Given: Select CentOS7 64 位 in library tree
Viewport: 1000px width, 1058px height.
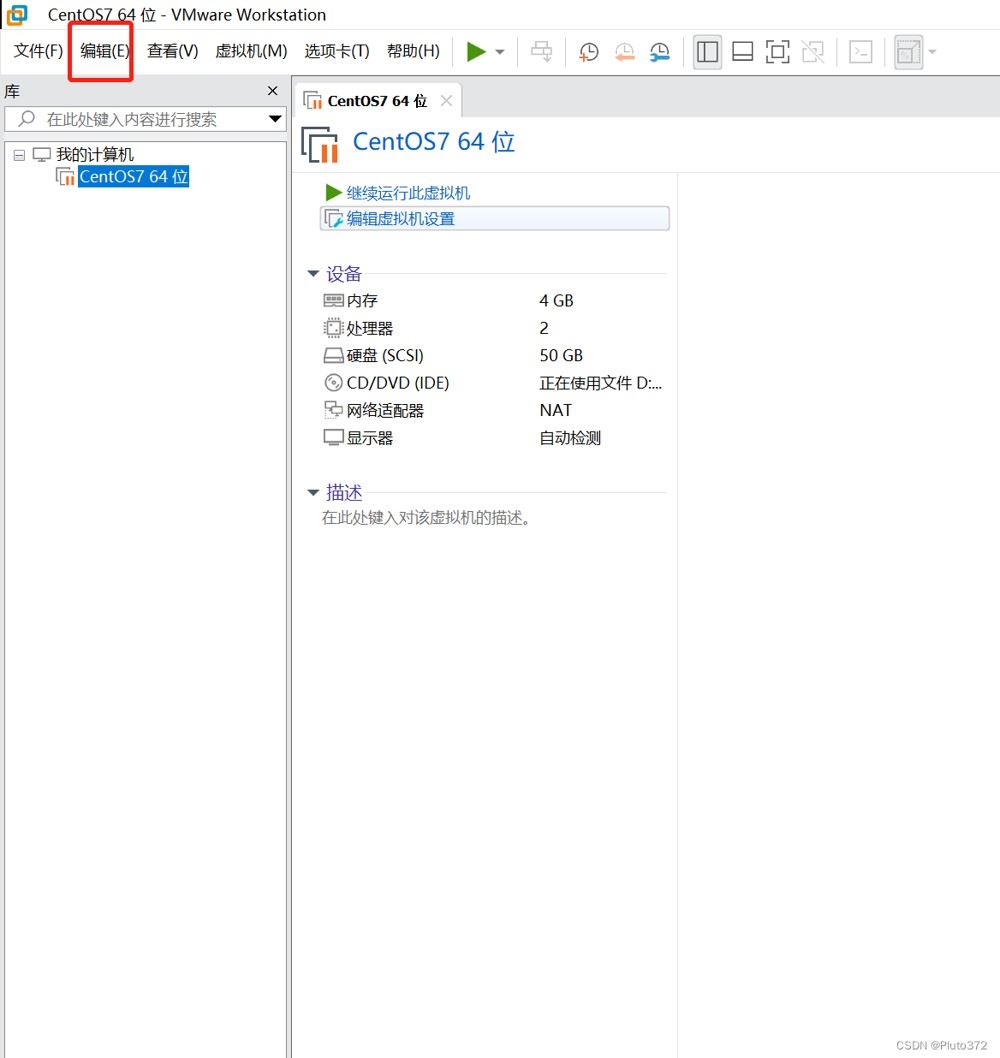Looking at the screenshot, I should [134, 177].
